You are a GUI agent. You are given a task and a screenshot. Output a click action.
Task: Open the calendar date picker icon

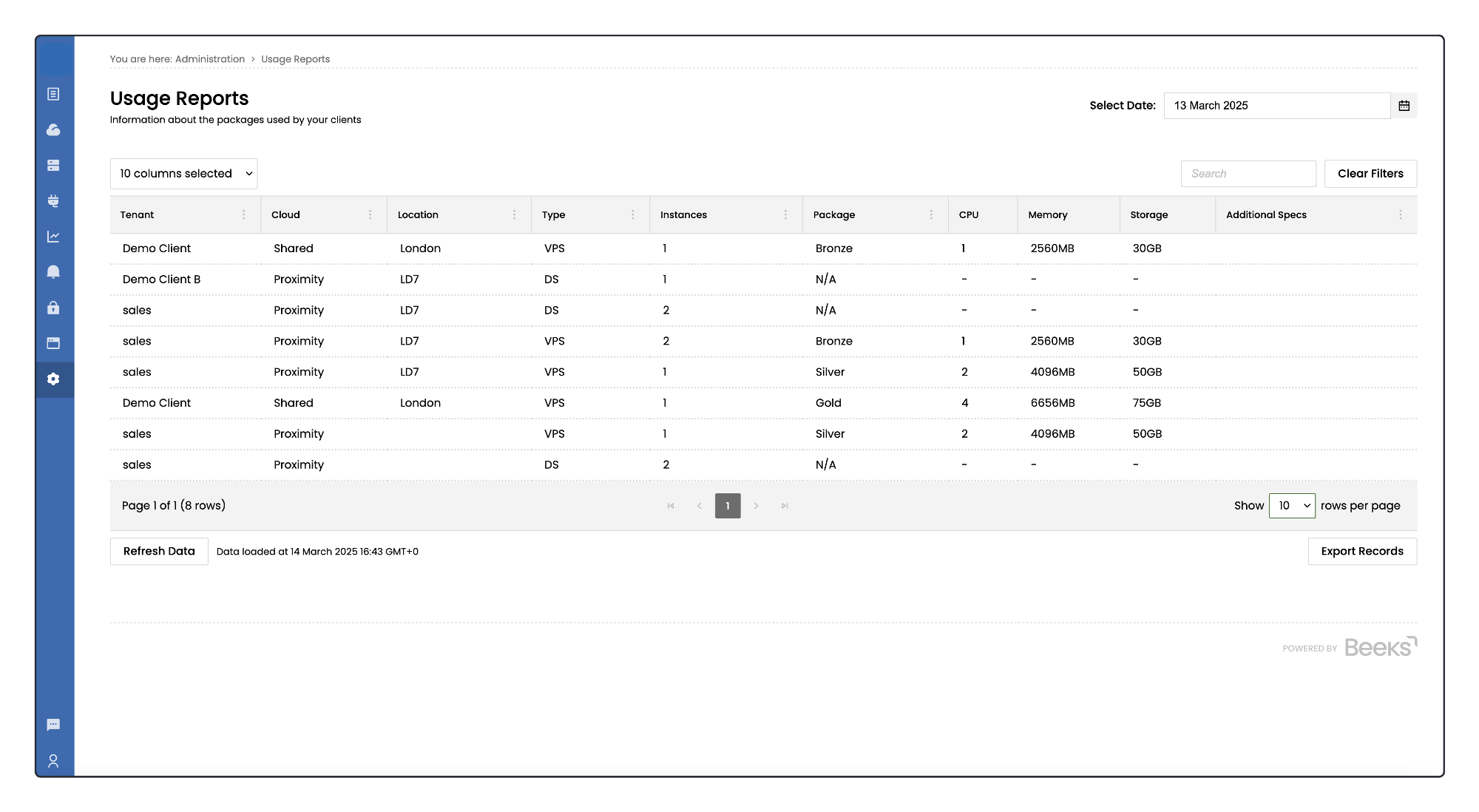1404,106
